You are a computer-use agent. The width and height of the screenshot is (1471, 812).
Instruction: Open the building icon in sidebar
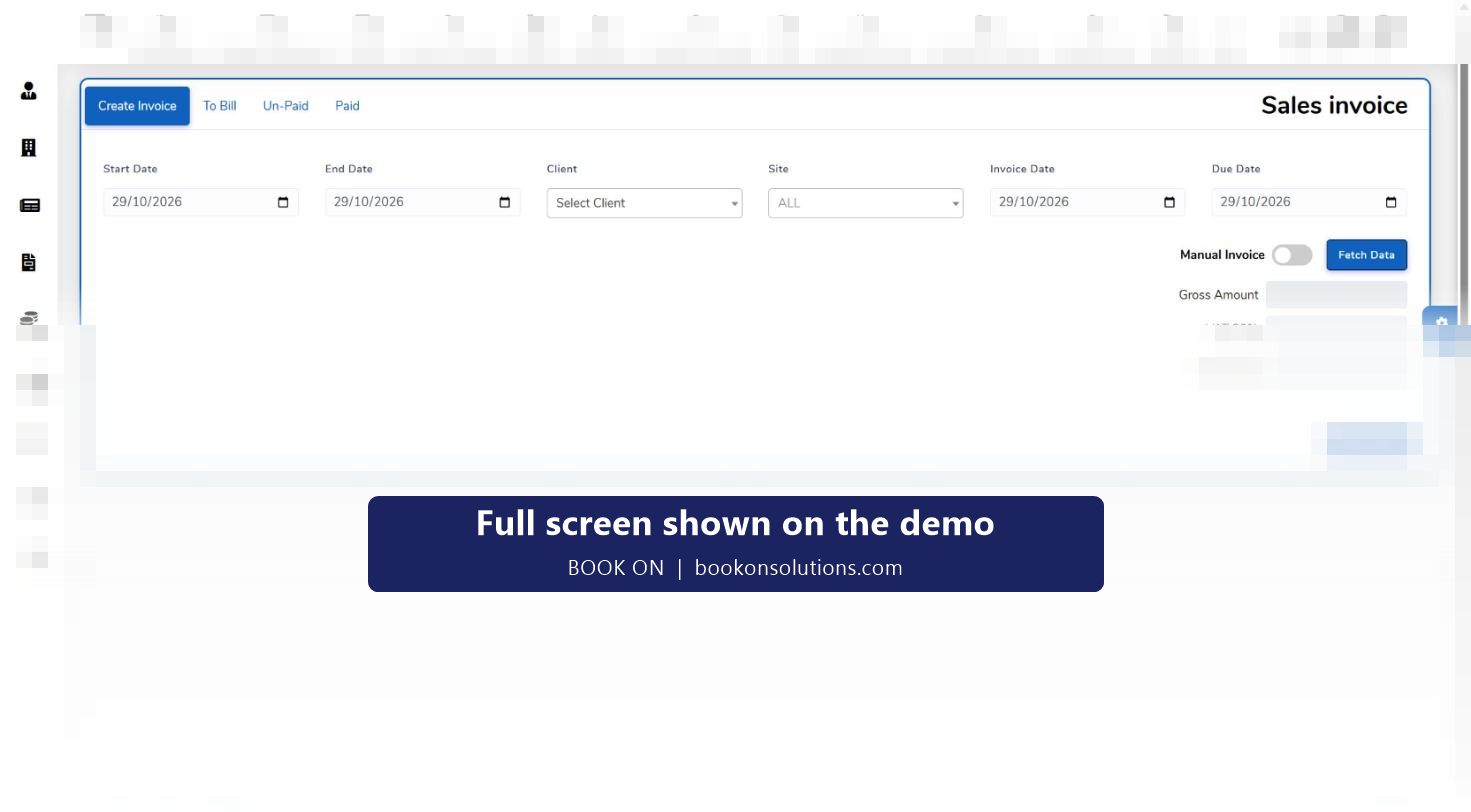[x=29, y=148]
